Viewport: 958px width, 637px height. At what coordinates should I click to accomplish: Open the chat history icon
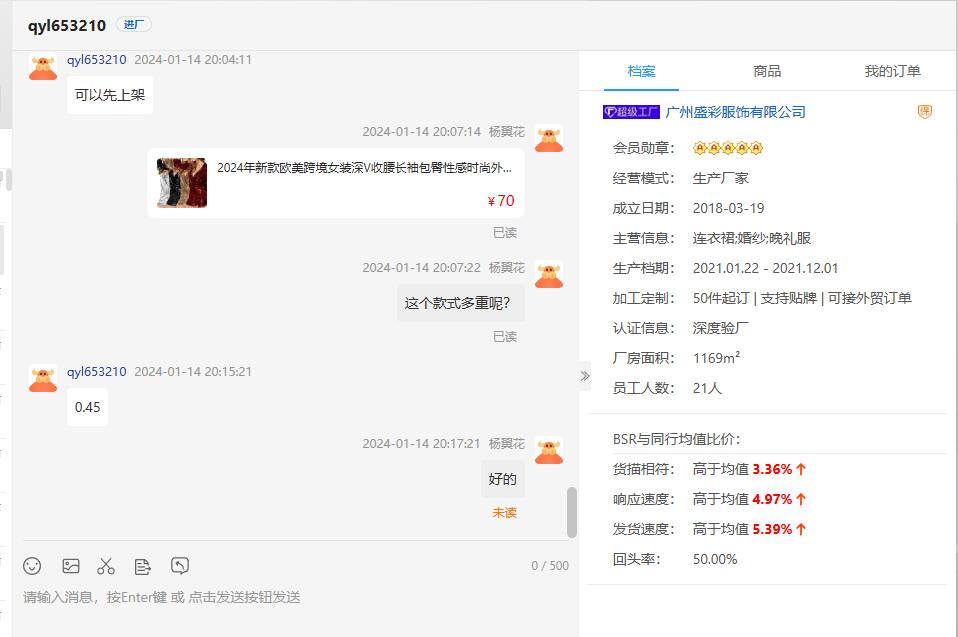(180, 566)
